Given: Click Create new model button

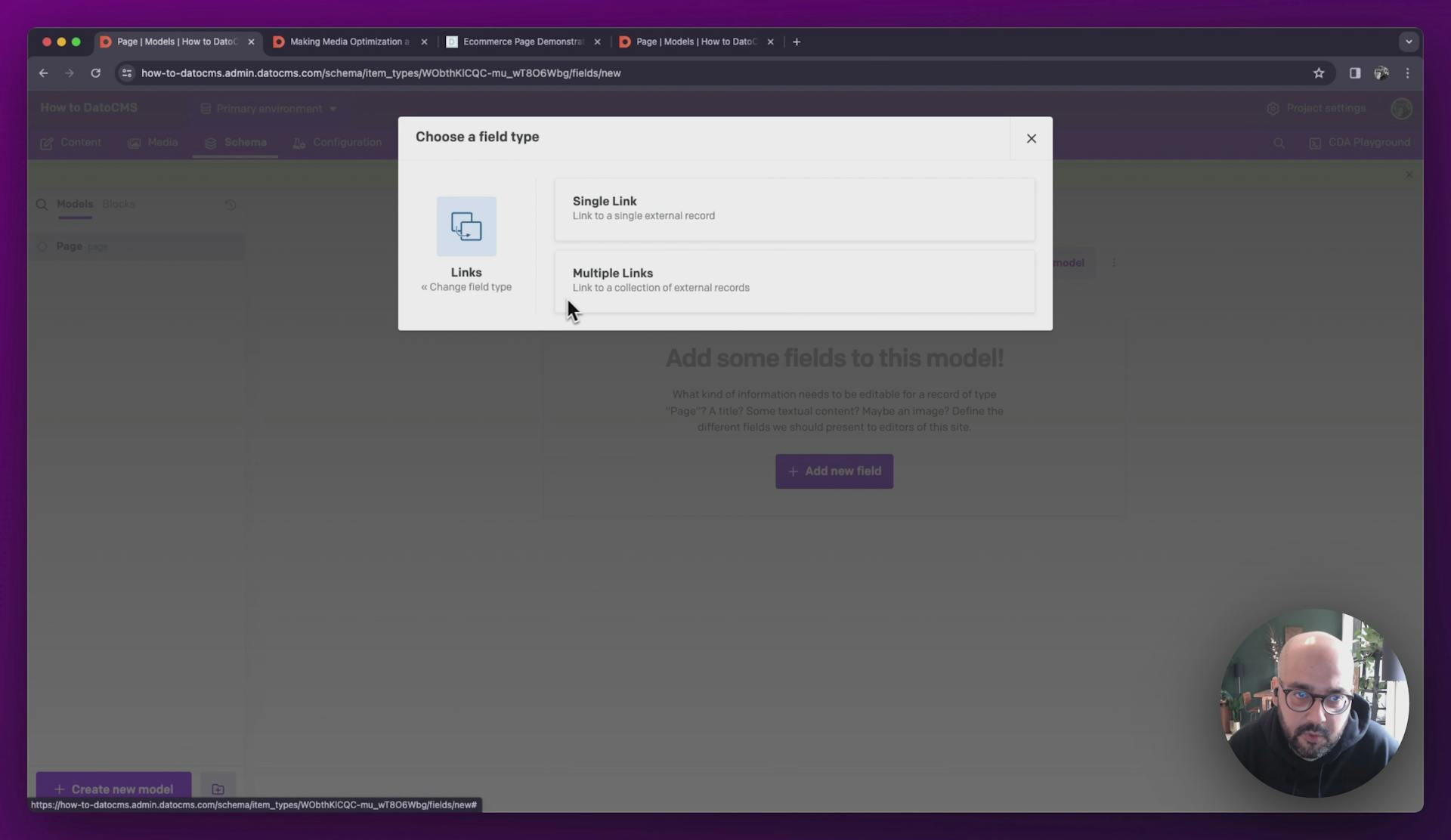Looking at the screenshot, I should click(112, 789).
